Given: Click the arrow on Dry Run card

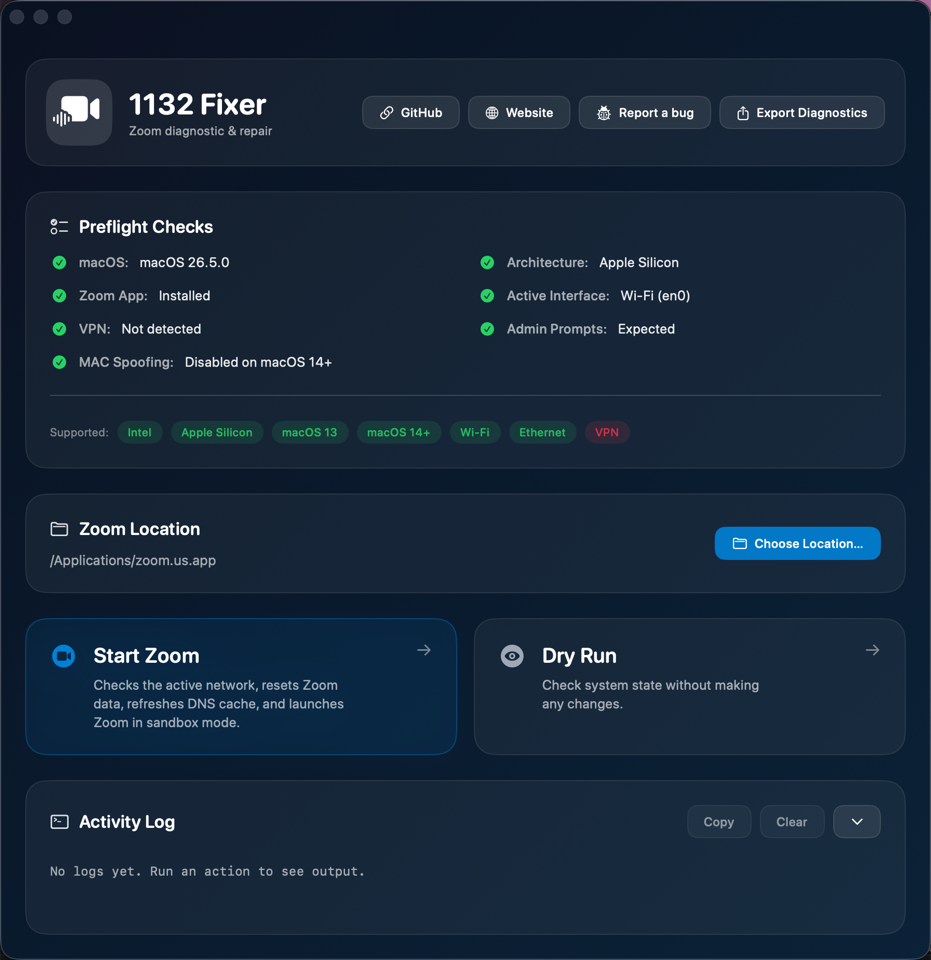Looking at the screenshot, I should click(x=872, y=650).
